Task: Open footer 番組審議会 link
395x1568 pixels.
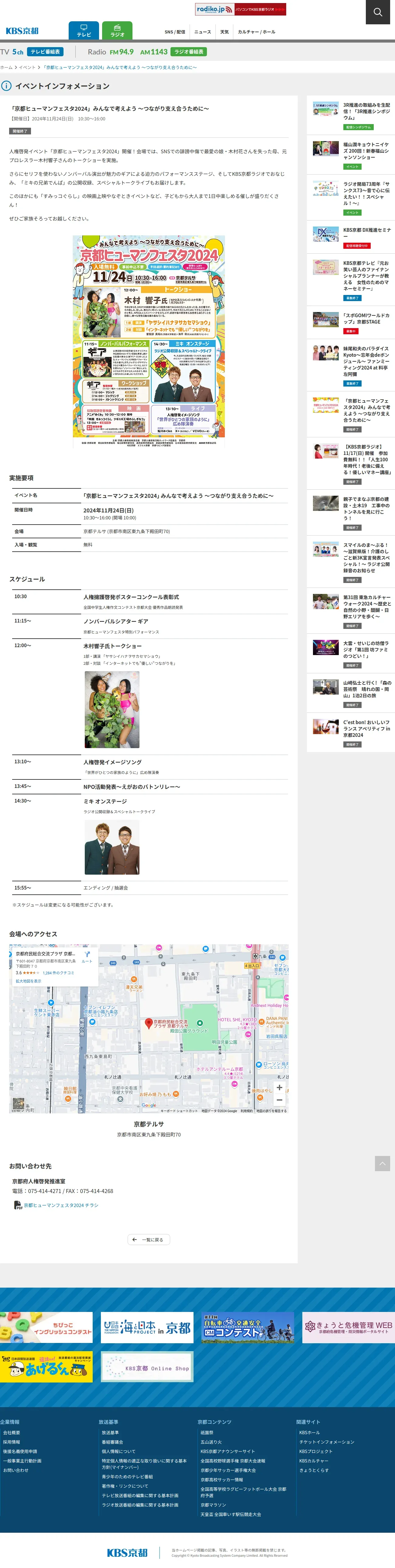Action: pyautogui.click(x=113, y=1442)
